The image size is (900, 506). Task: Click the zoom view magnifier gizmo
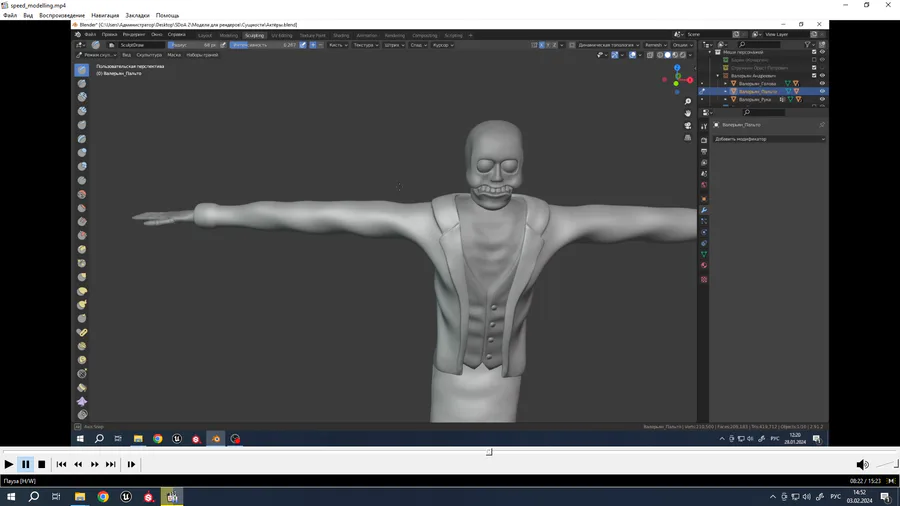click(x=688, y=102)
